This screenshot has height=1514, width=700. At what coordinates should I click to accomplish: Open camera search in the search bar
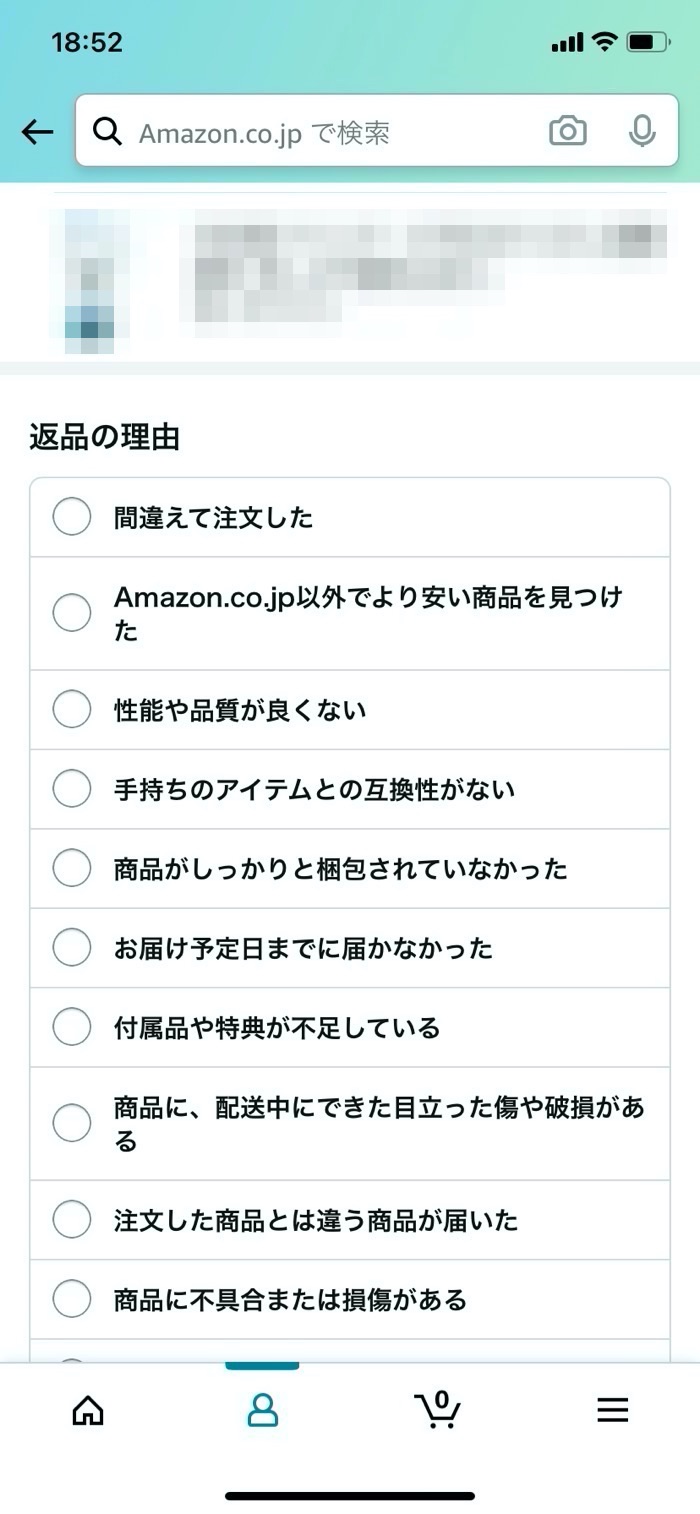[567, 131]
